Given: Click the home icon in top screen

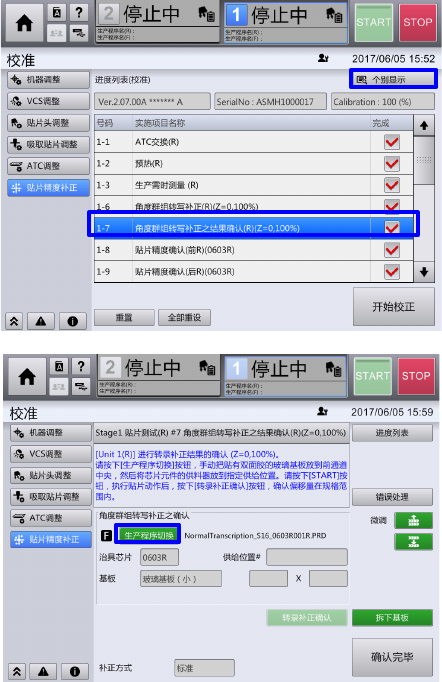Looking at the screenshot, I should (x=24, y=23).
